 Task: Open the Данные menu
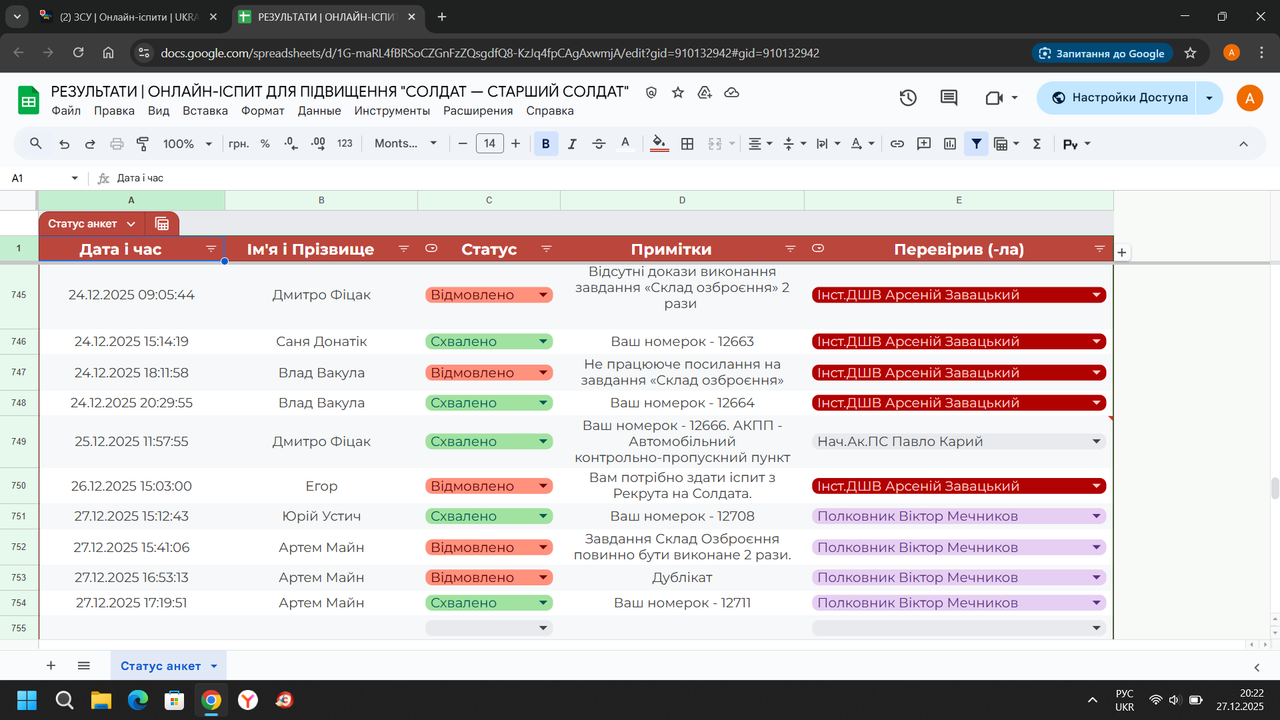click(x=320, y=111)
